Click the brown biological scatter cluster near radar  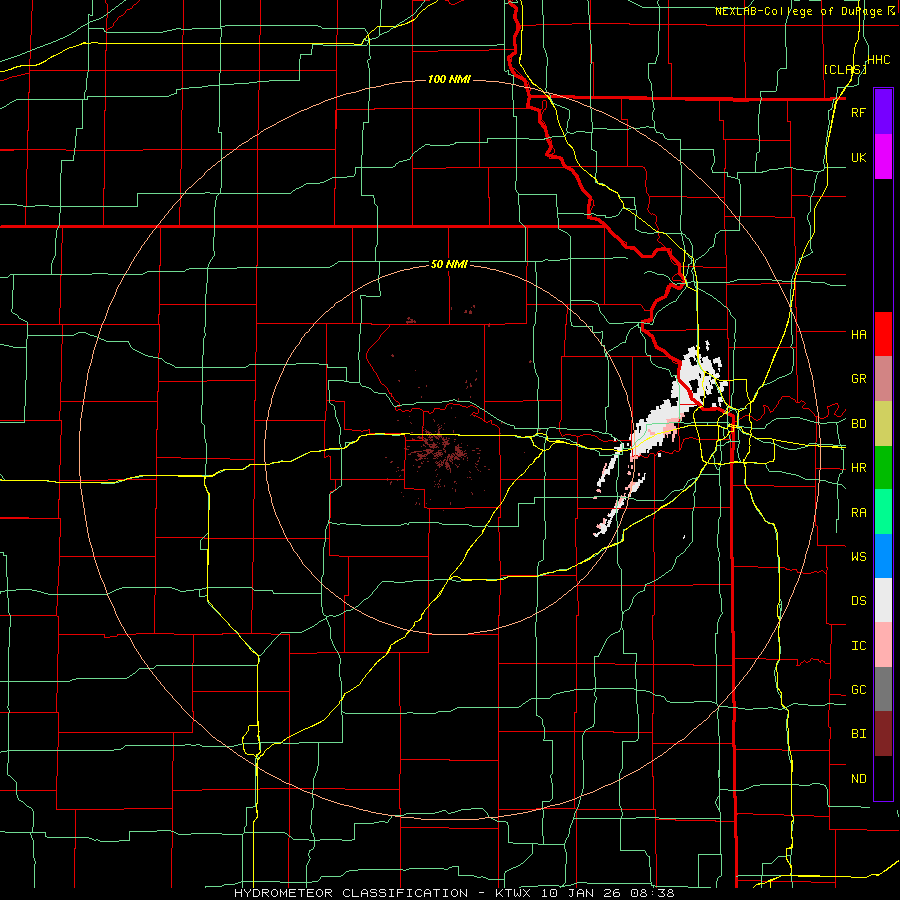point(443,451)
